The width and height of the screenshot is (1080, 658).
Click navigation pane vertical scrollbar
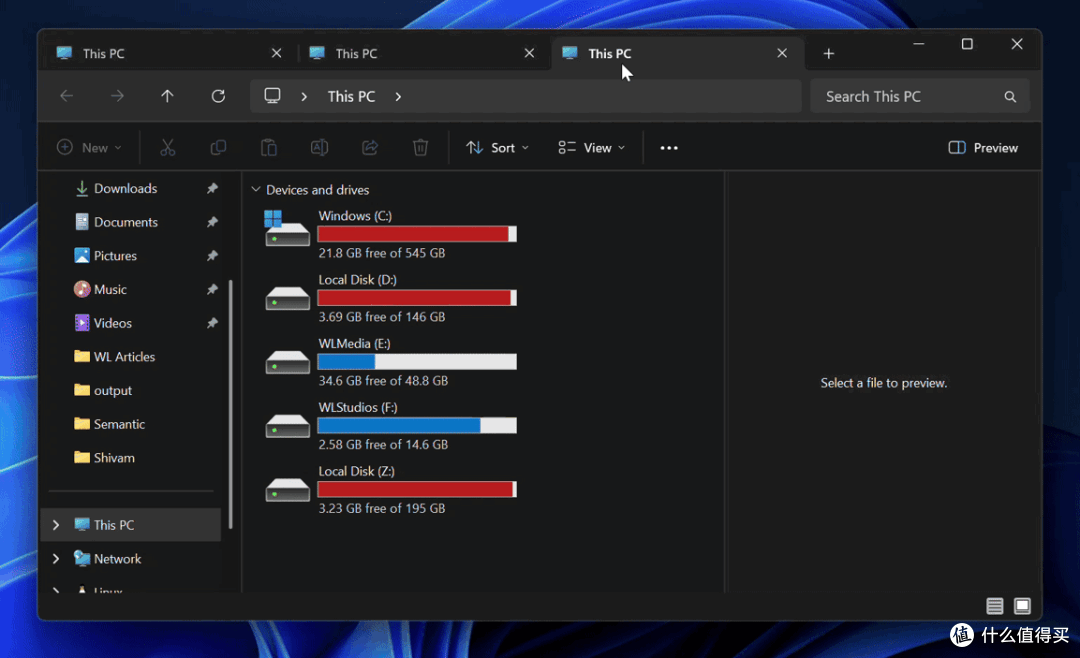[x=230, y=404]
